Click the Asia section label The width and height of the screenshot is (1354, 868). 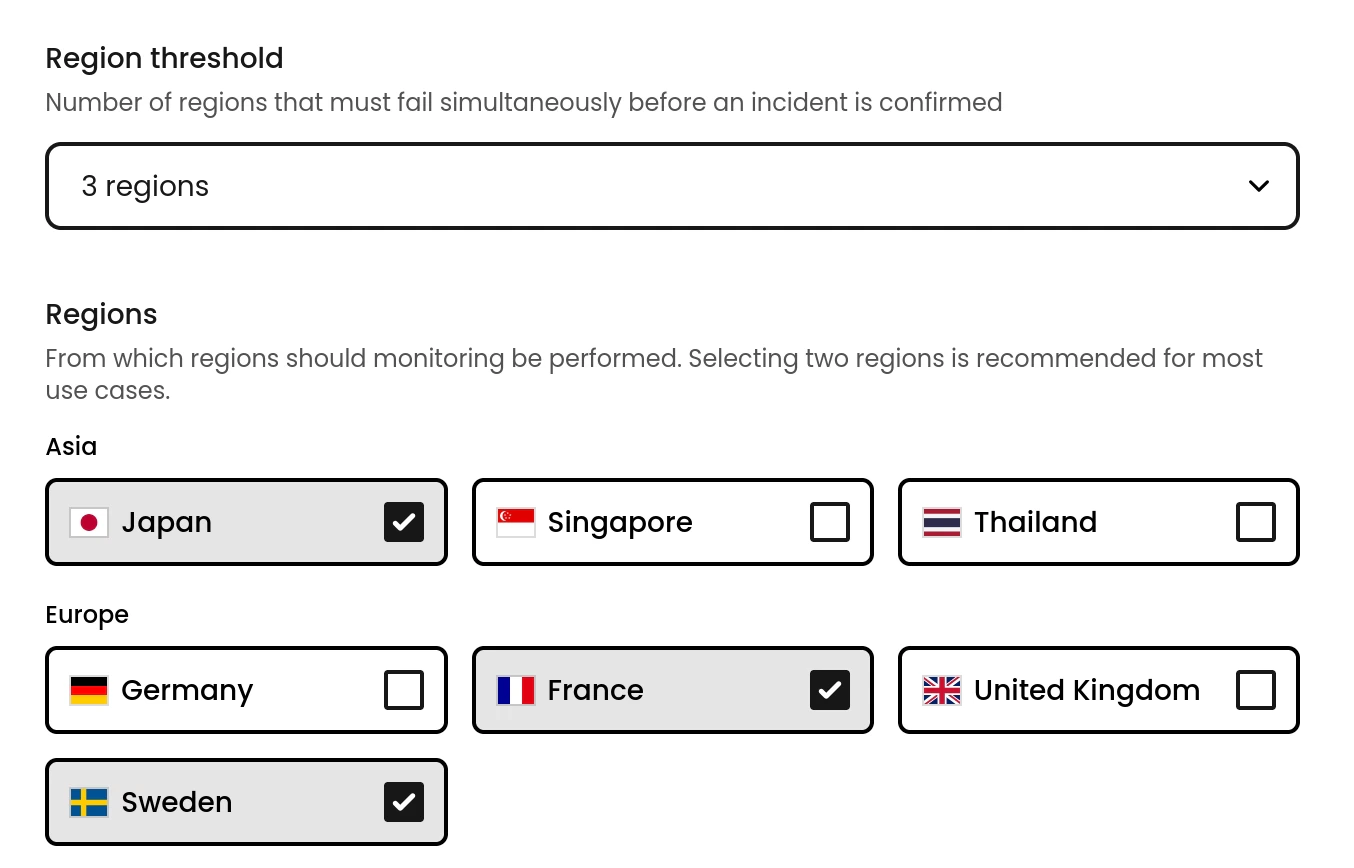click(x=71, y=446)
